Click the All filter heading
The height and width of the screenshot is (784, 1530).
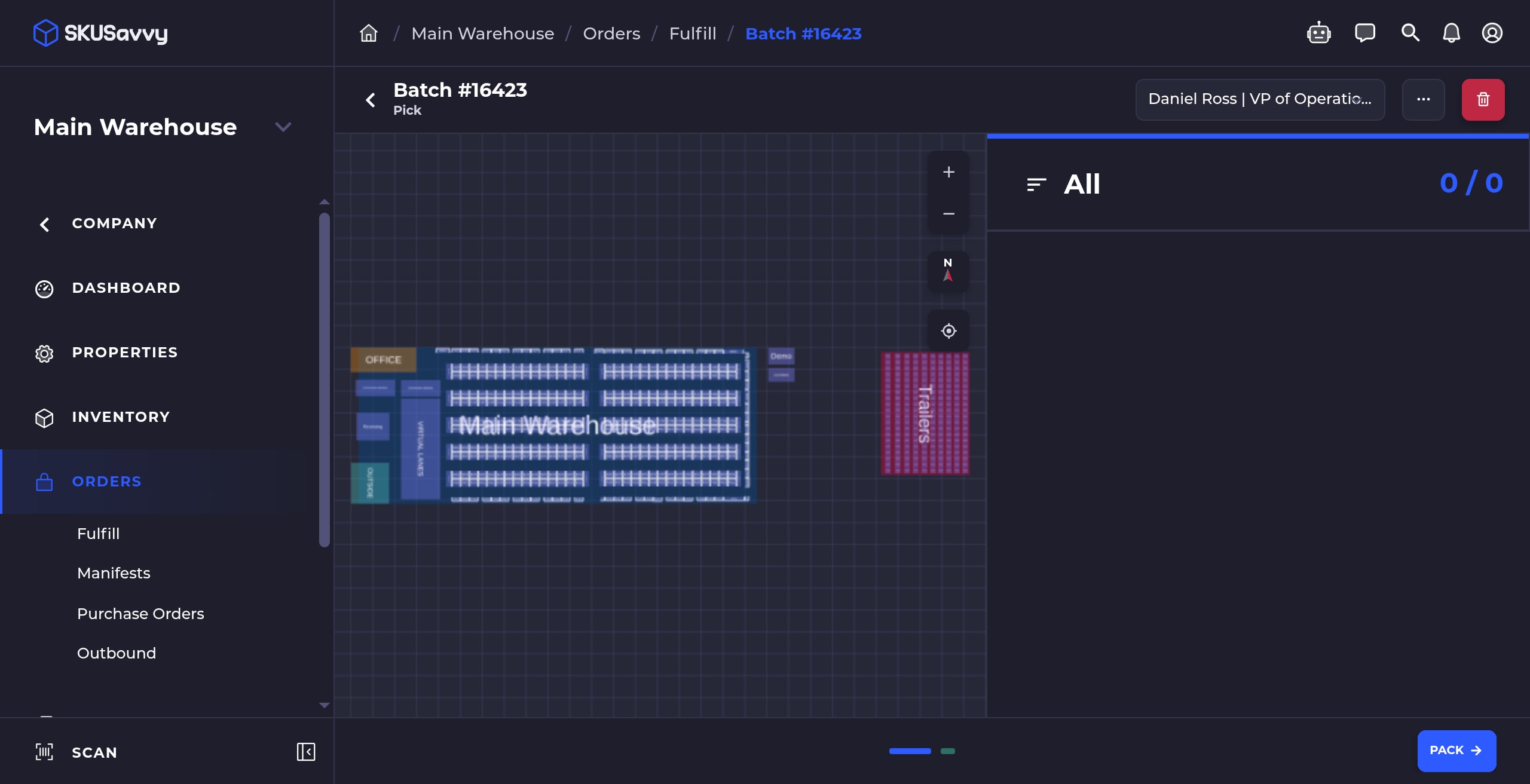1082,184
